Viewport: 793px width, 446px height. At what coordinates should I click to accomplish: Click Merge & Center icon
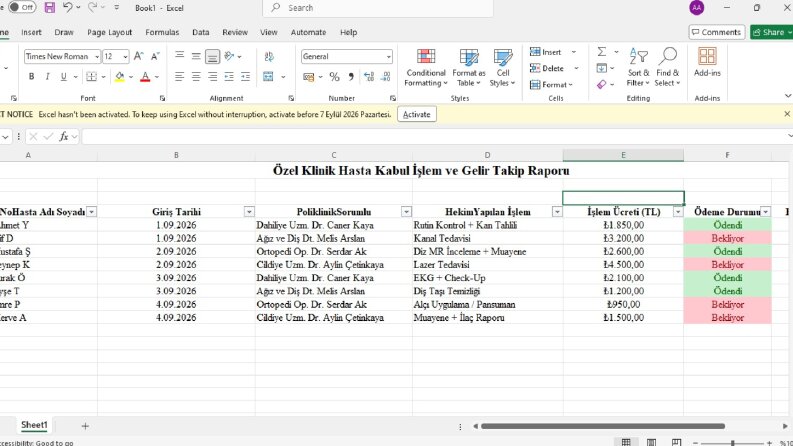[268, 76]
